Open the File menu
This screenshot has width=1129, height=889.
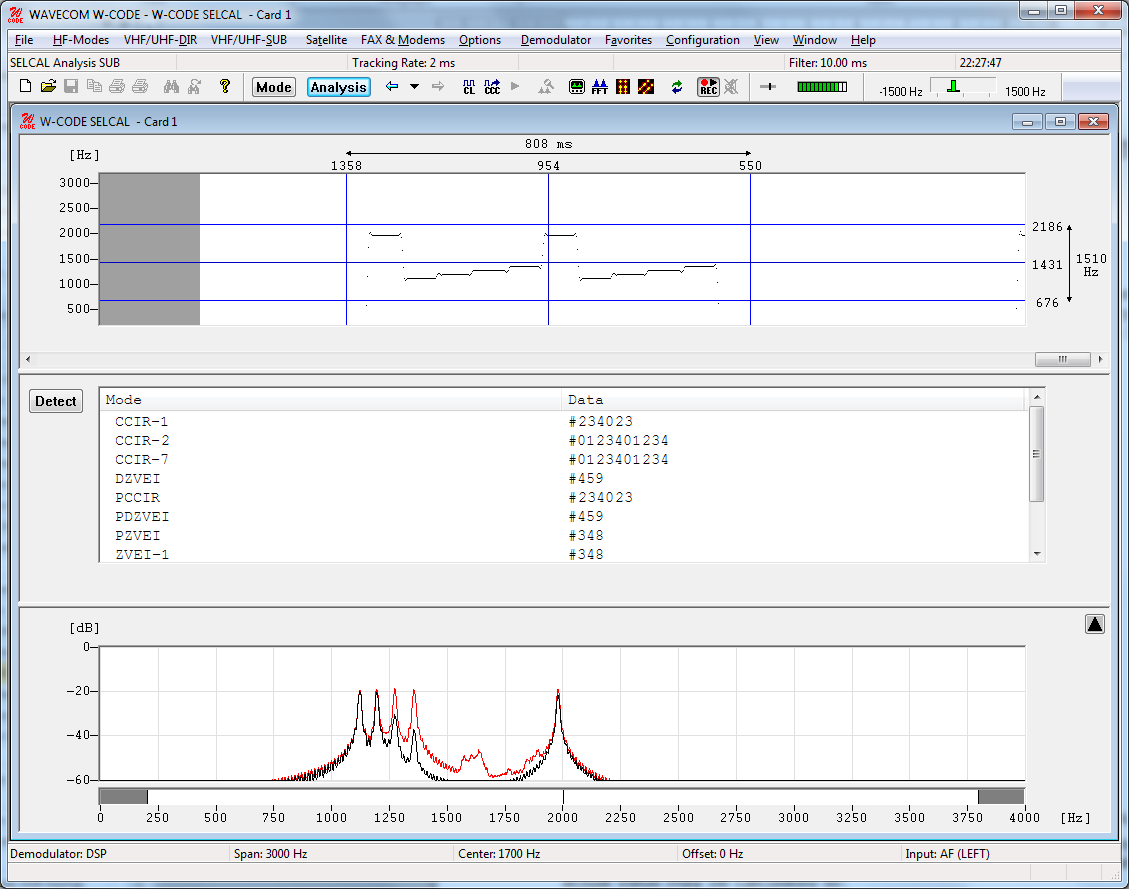[24, 40]
